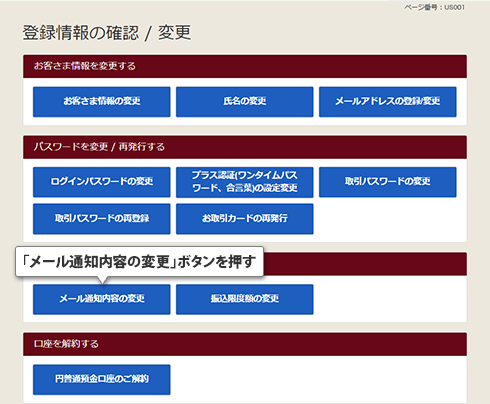
Task: Select メールアドレスの登録/変更 button
Action: click(388, 102)
